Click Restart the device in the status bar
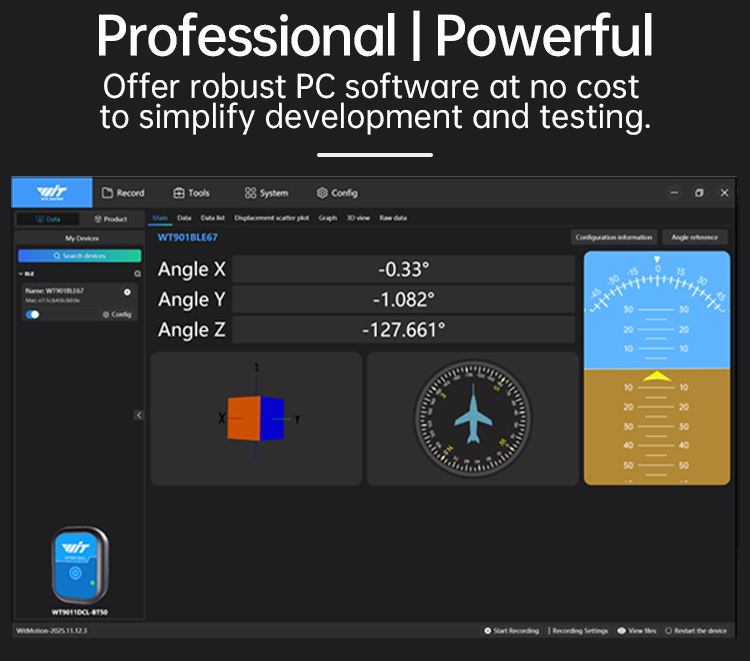This screenshot has width=750, height=661. tap(696, 631)
